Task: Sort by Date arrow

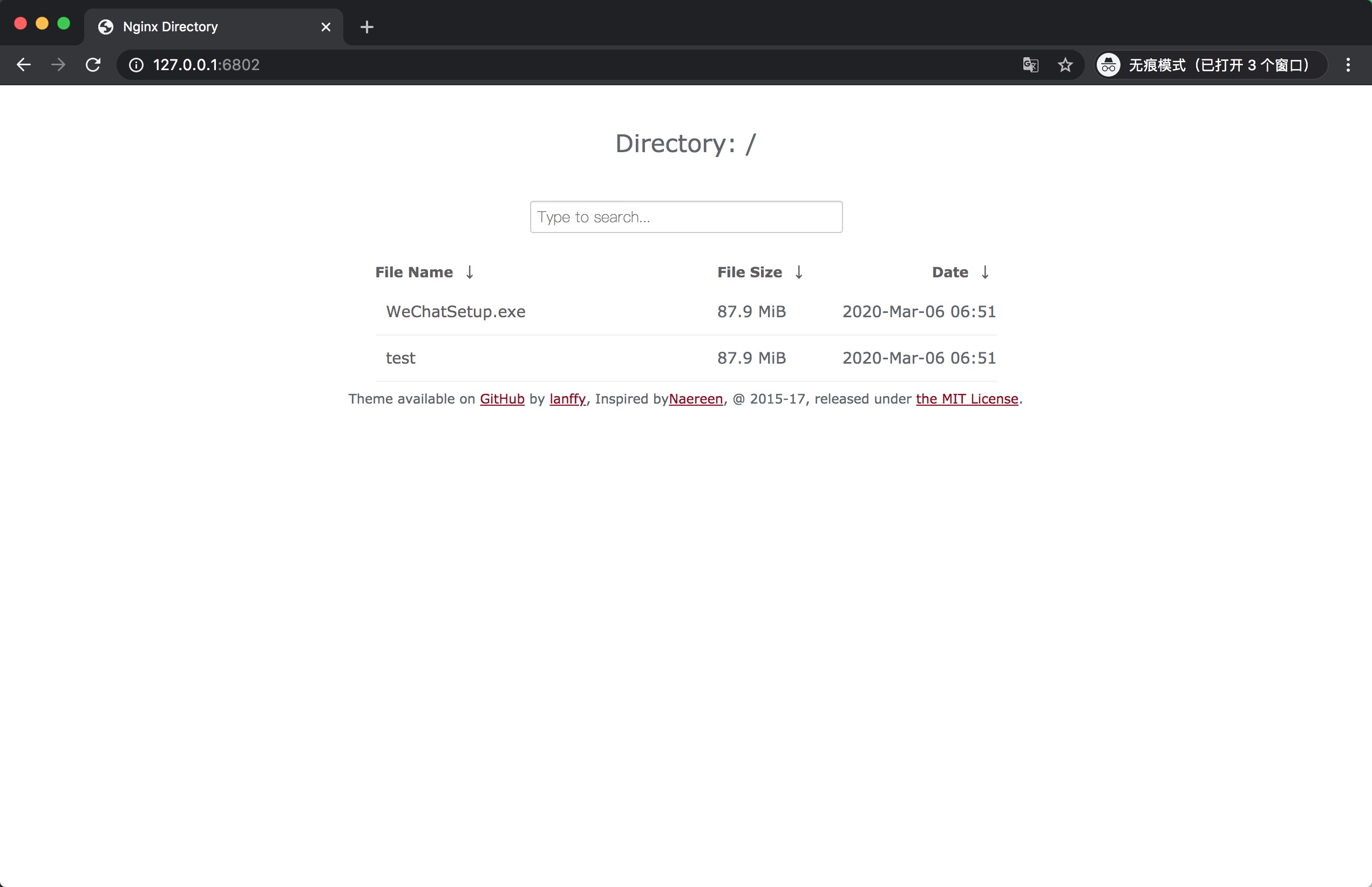Action: point(985,272)
